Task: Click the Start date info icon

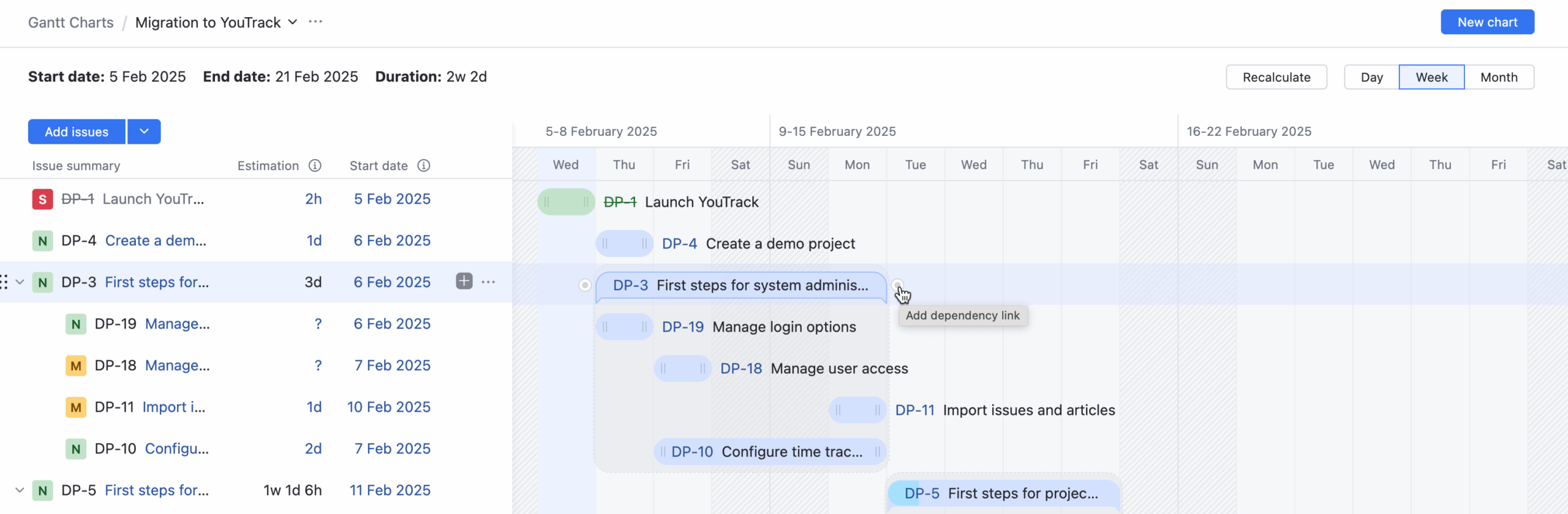Action: [424, 166]
